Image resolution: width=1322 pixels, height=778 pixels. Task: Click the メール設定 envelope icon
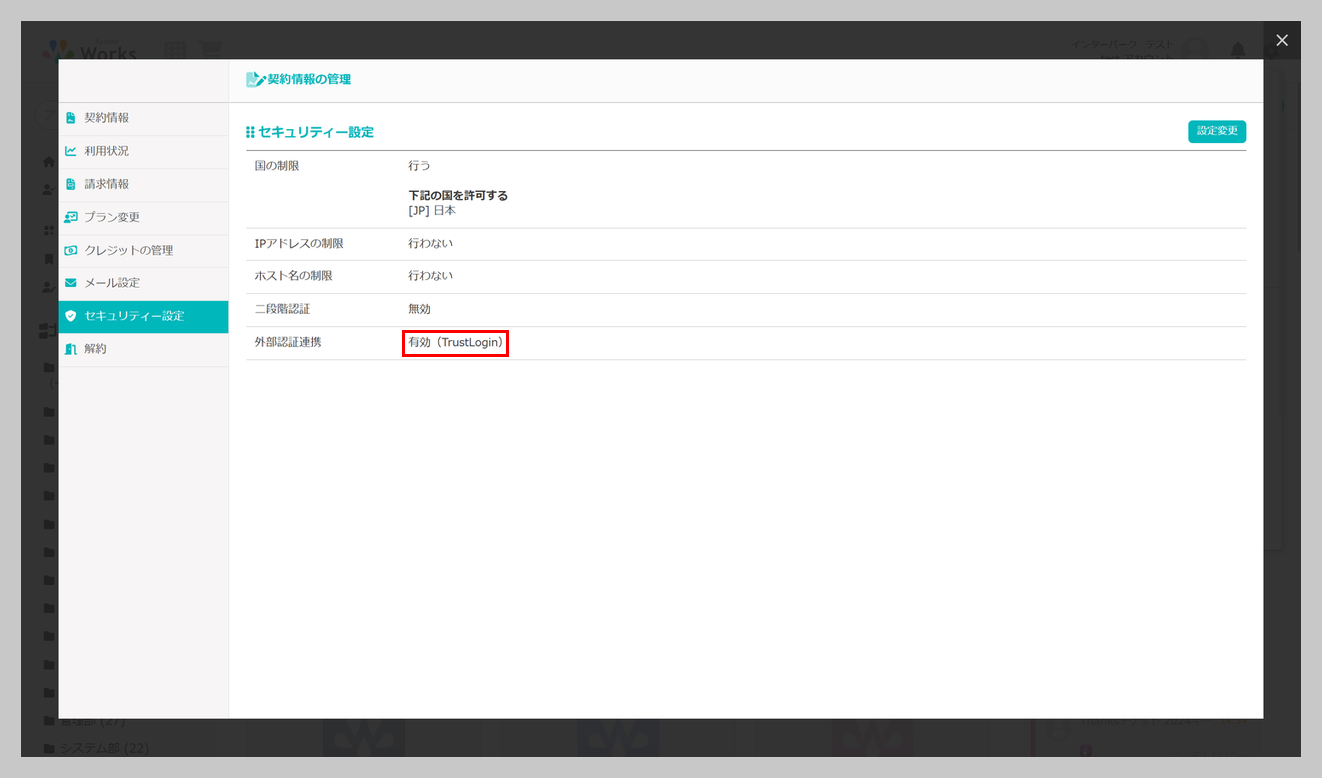click(x=71, y=283)
